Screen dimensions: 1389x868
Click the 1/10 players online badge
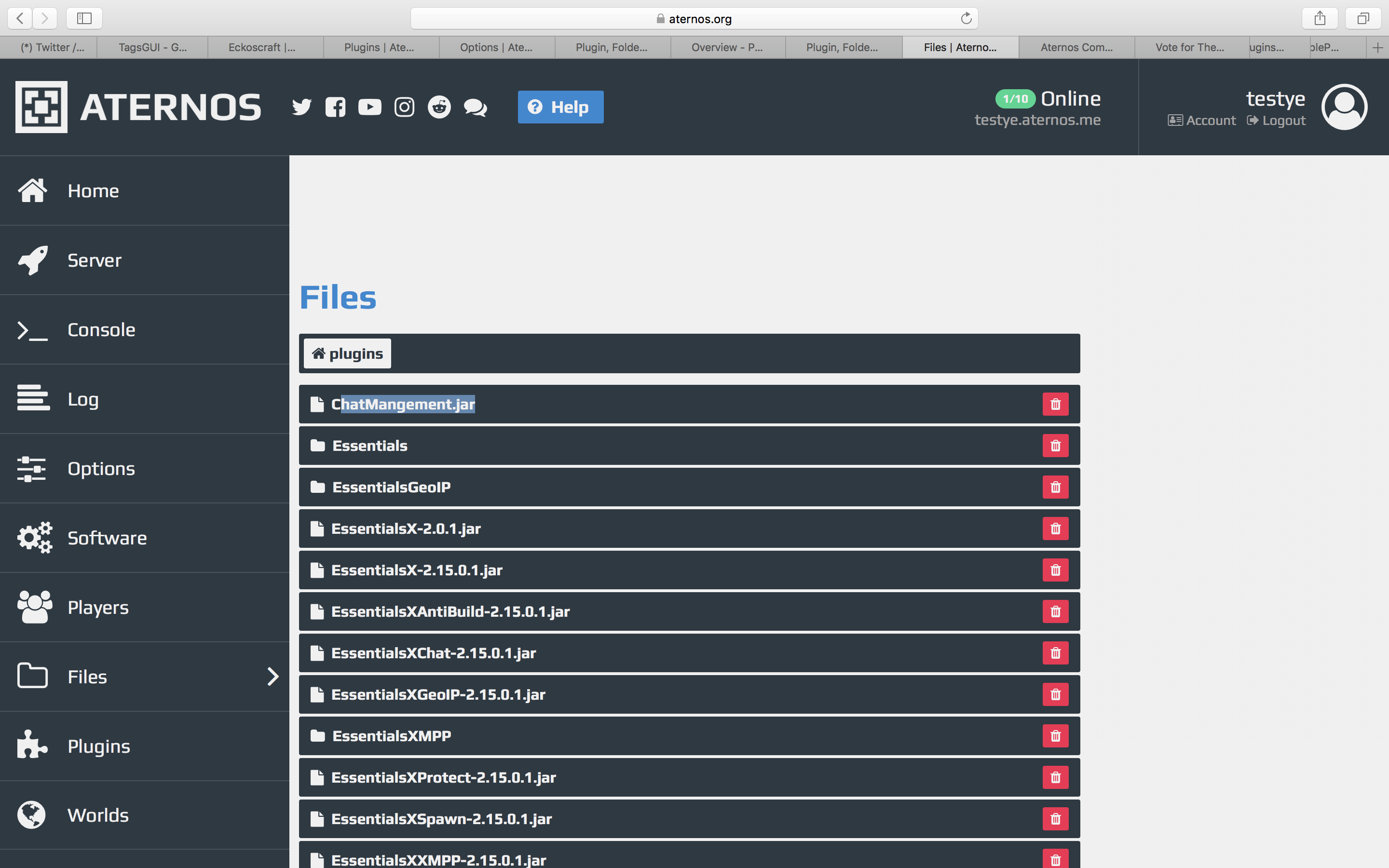point(1015,99)
